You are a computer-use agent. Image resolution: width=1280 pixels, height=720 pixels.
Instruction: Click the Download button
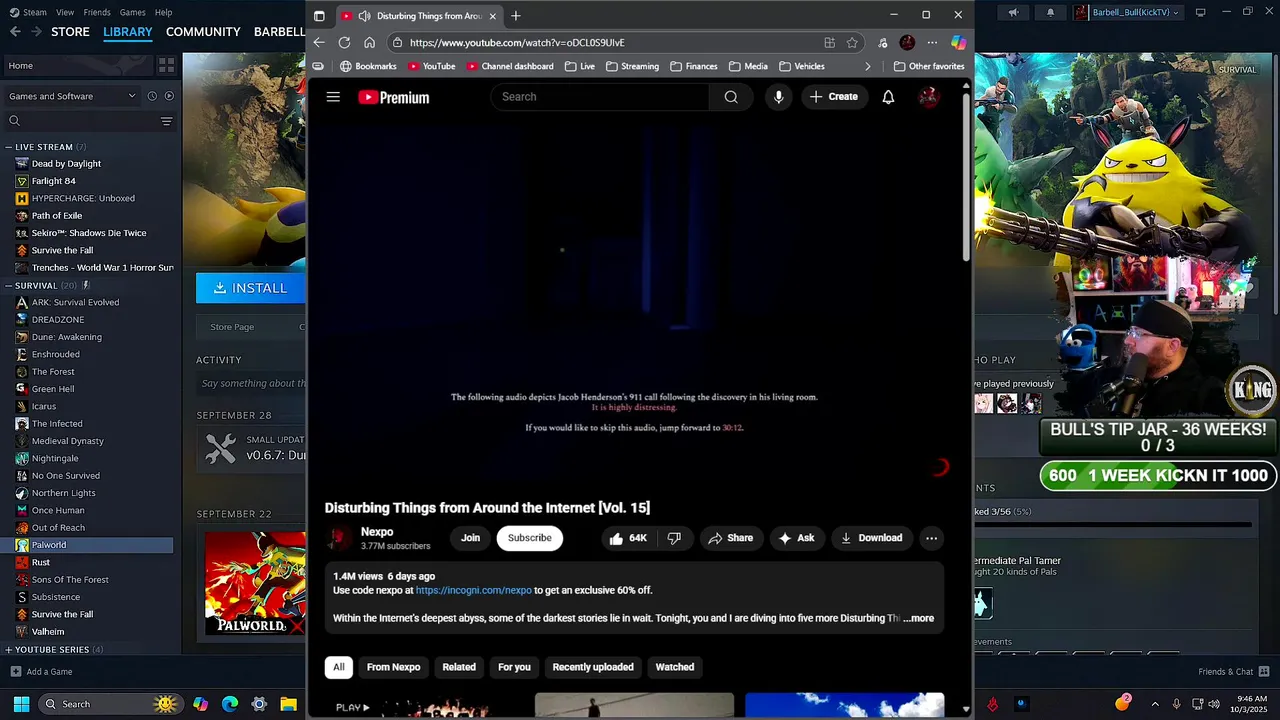pos(871,538)
